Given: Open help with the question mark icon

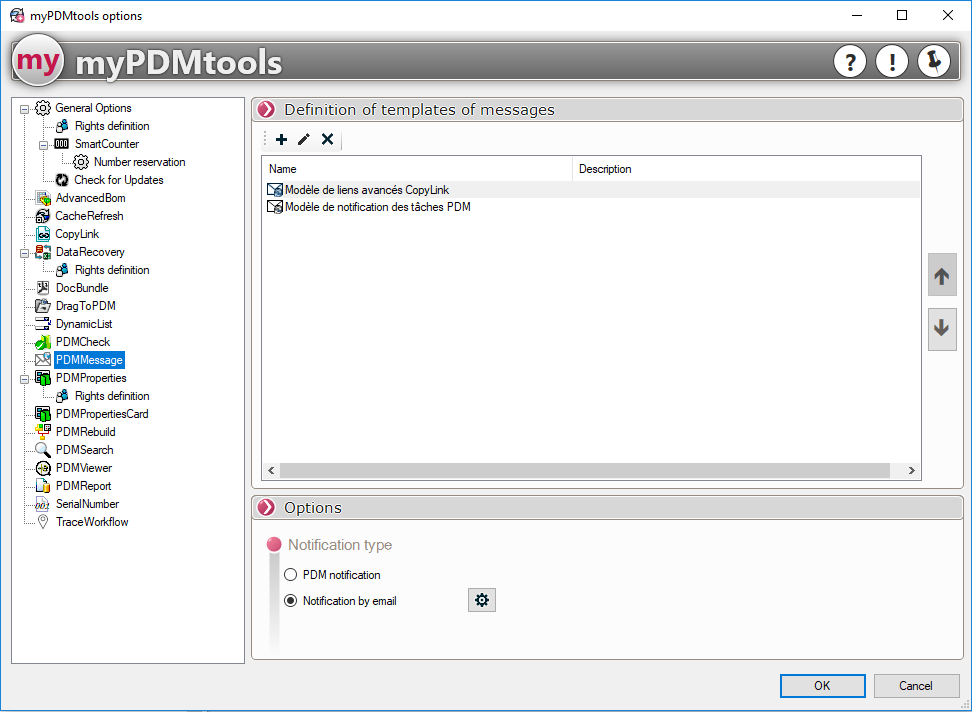Looking at the screenshot, I should click(849, 62).
